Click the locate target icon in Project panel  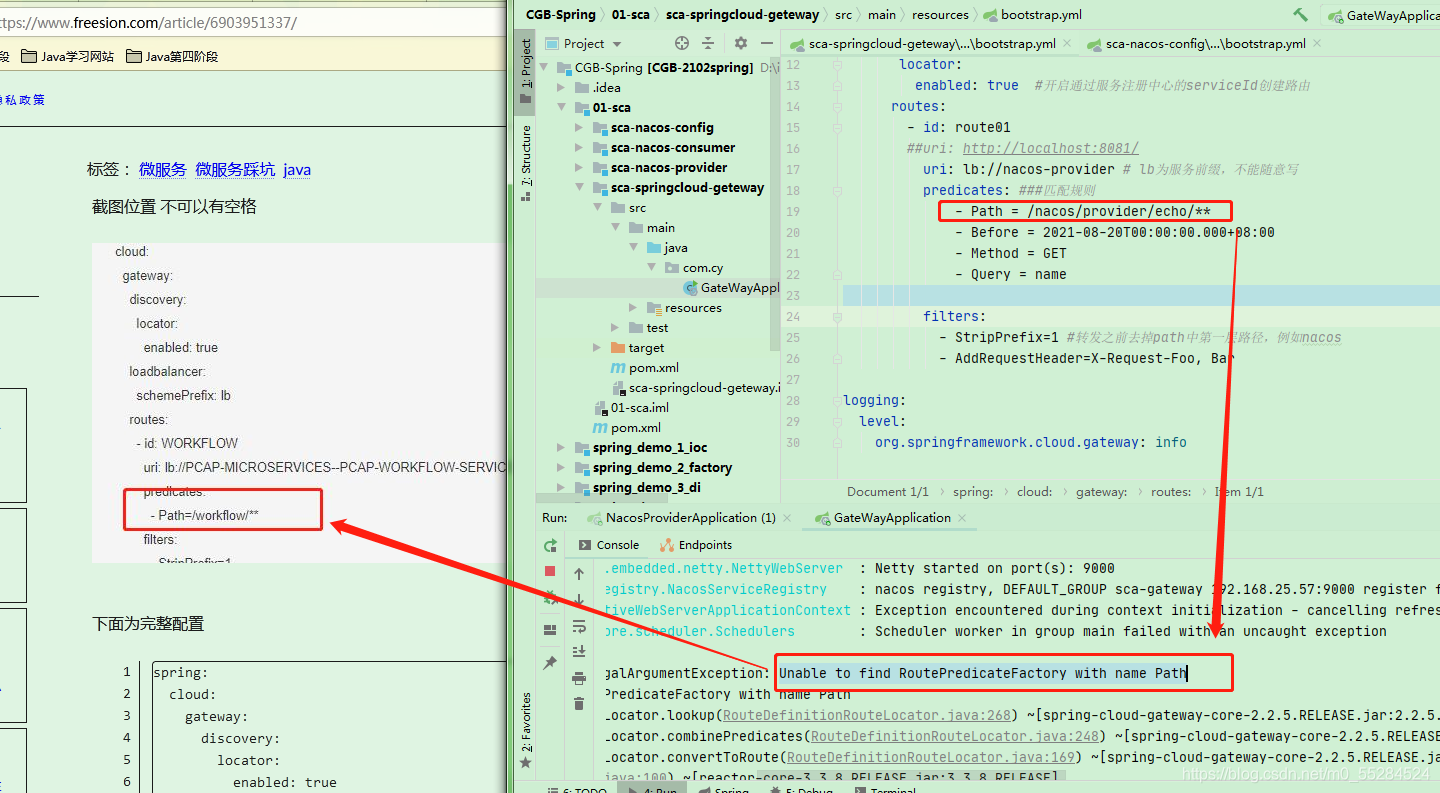[x=682, y=43]
